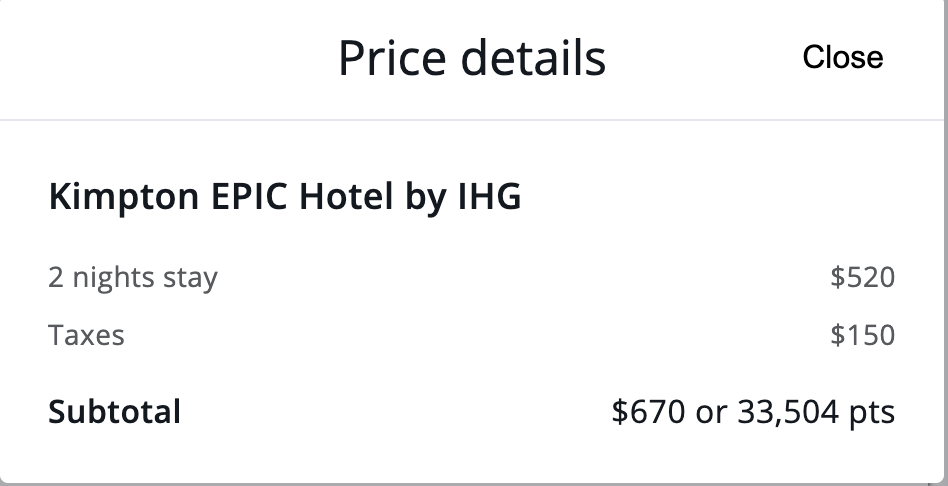Screen dimensions: 948x486
Task: Click the word "or" in subtotal value
Action: (711, 411)
